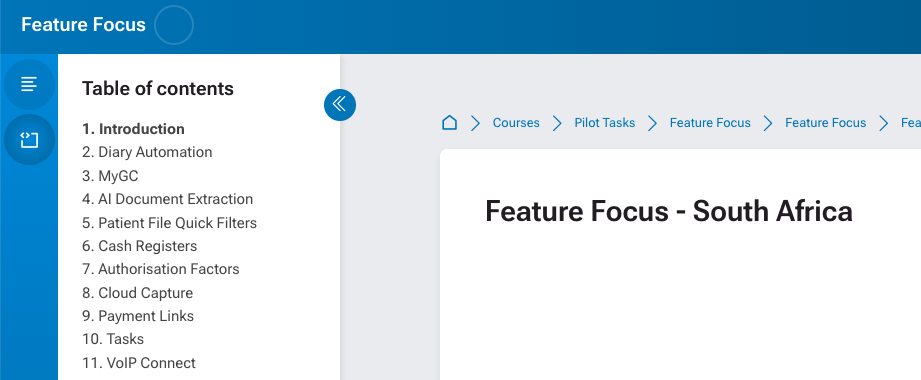The height and width of the screenshot is (380, 921).
Task: Open chapter 2. Diary Automation
Action: click(x=147, y=152)
